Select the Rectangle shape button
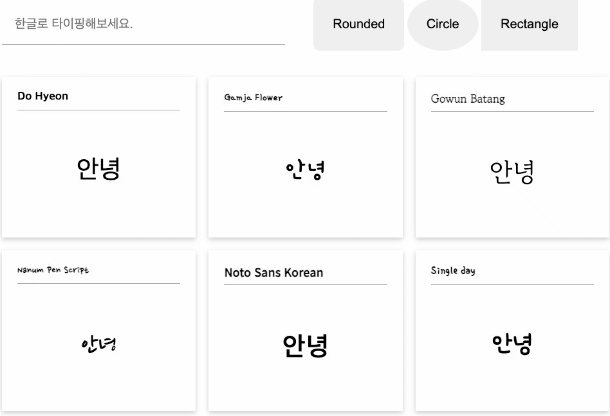This screenshot has width=610, height=416. click(529, 25)
